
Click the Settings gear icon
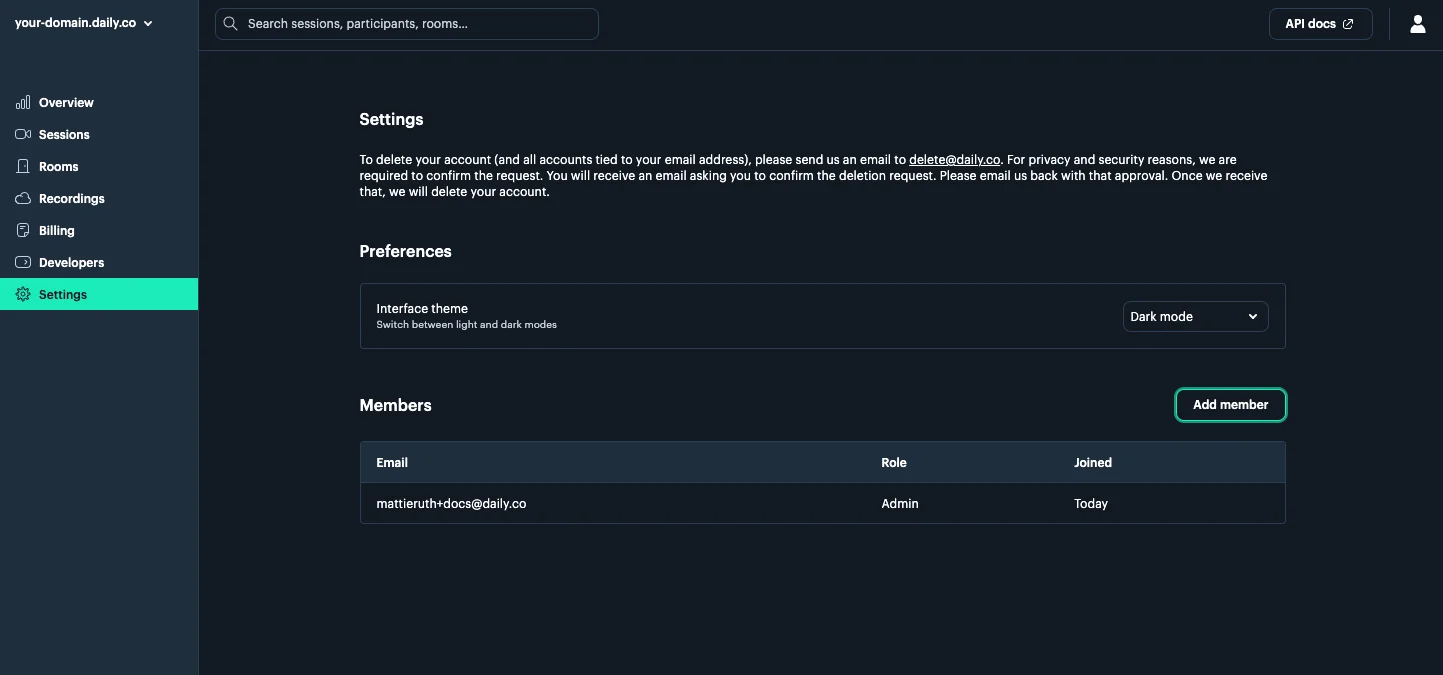pos(23,294)
